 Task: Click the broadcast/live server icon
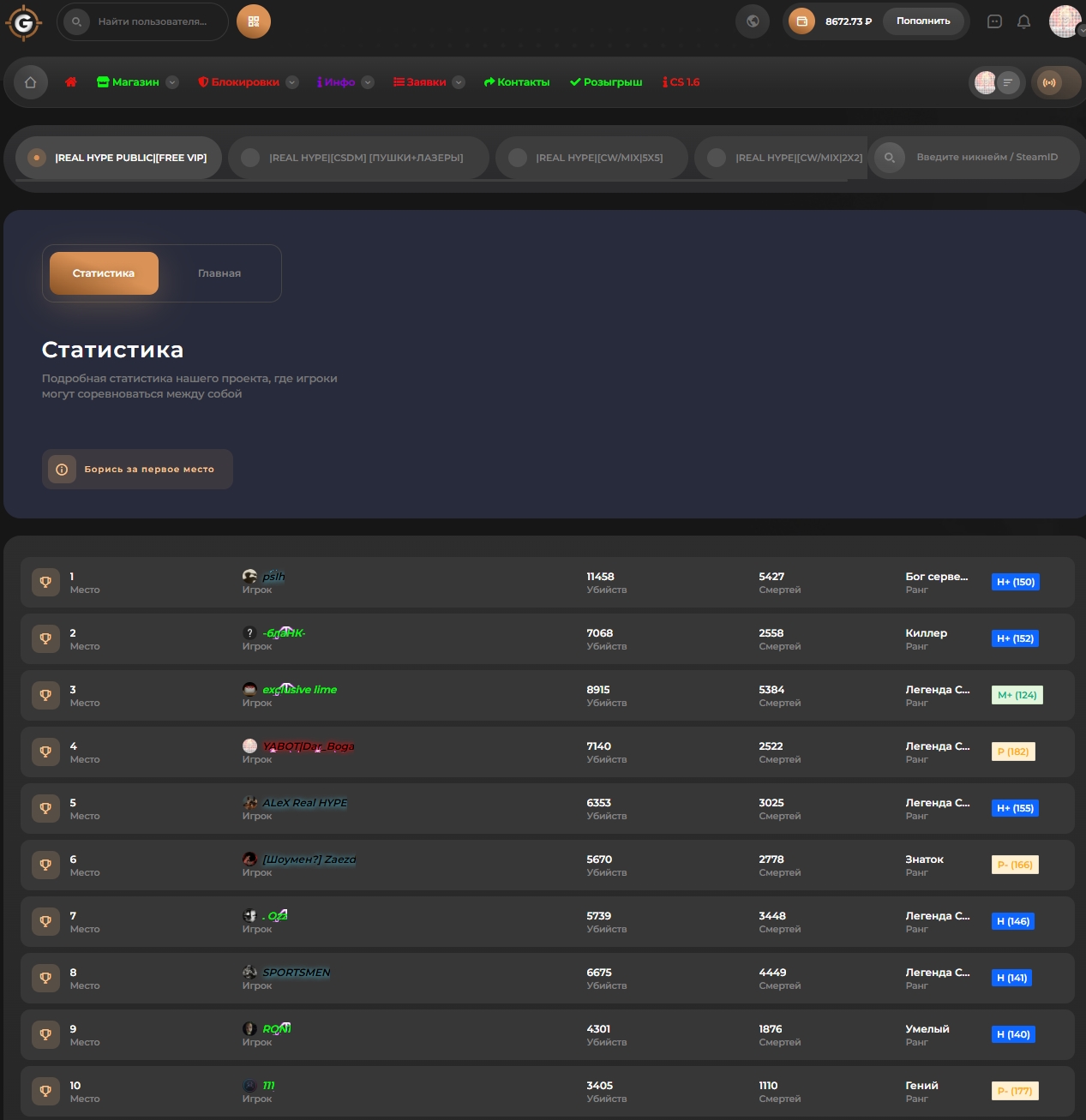pyautogui.click(x=1049, y=82)
